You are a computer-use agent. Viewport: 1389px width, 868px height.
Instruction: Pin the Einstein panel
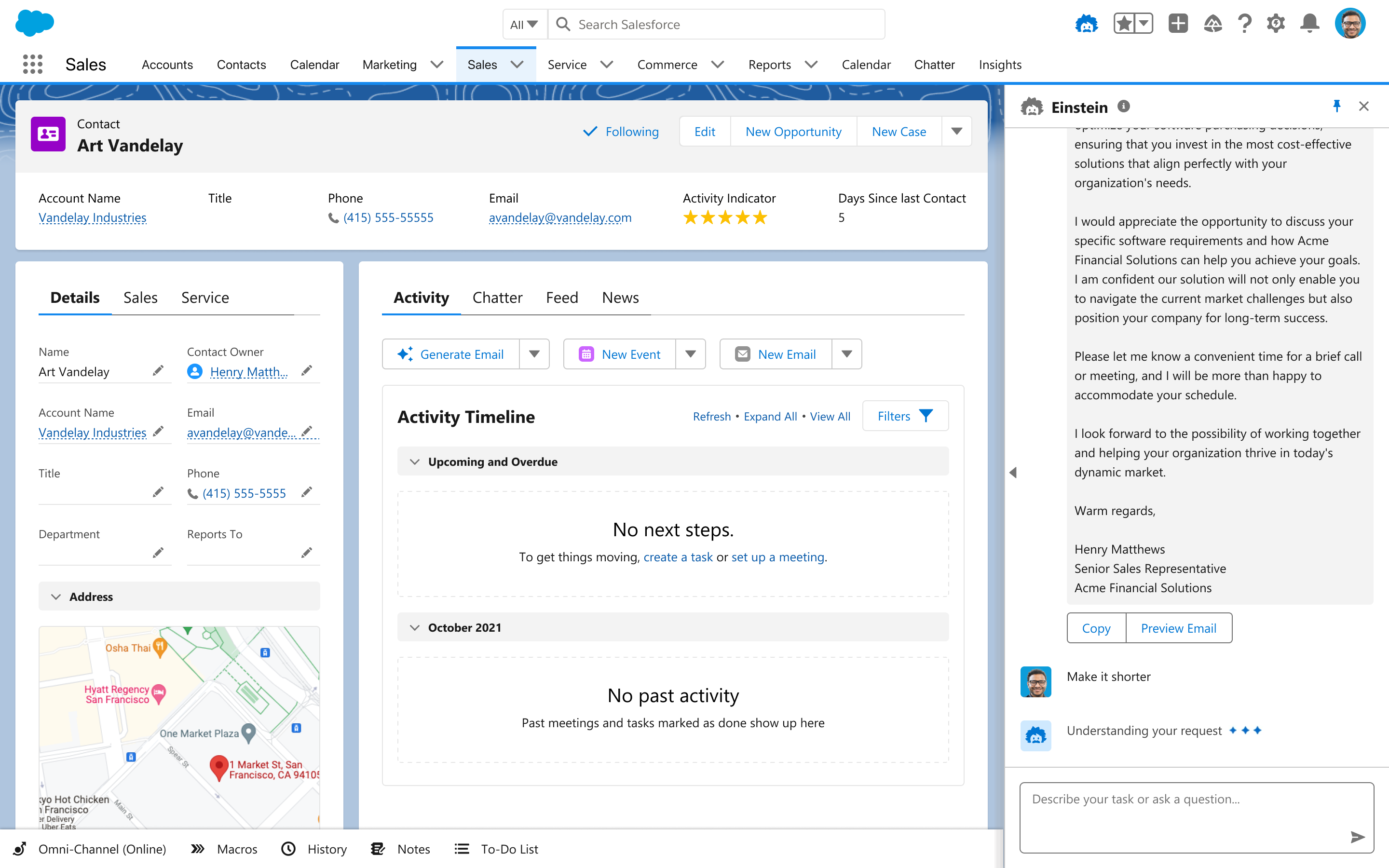point(1337,106)
